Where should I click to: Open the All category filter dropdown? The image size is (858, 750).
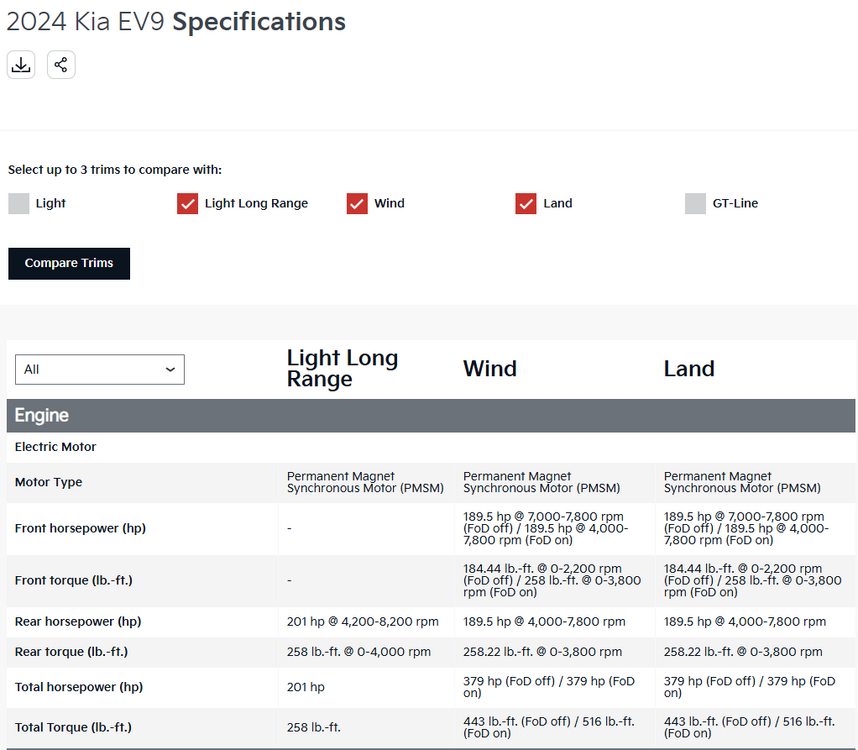pos(100,369)
